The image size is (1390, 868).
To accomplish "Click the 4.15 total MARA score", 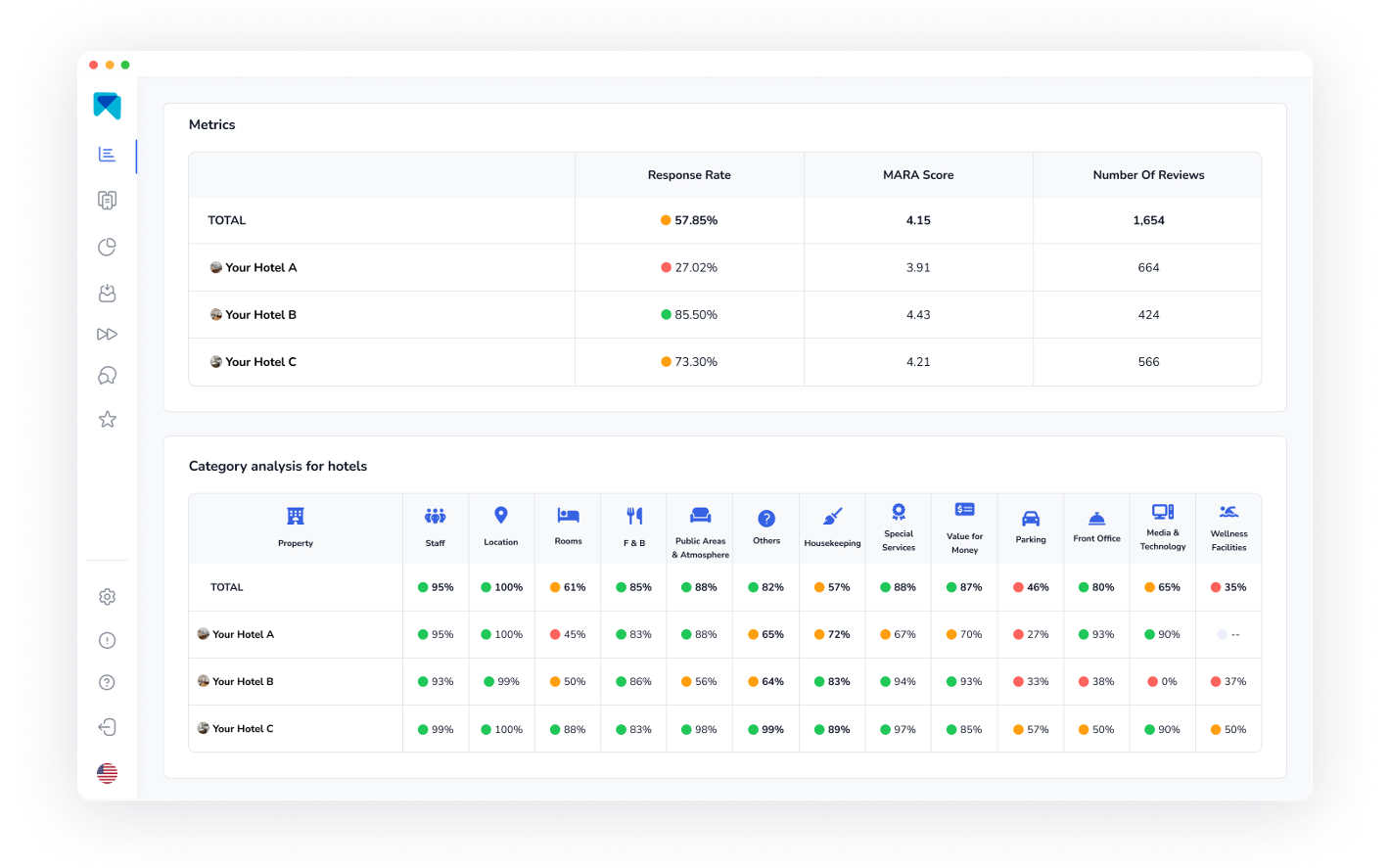I will (x=918, y=220).
